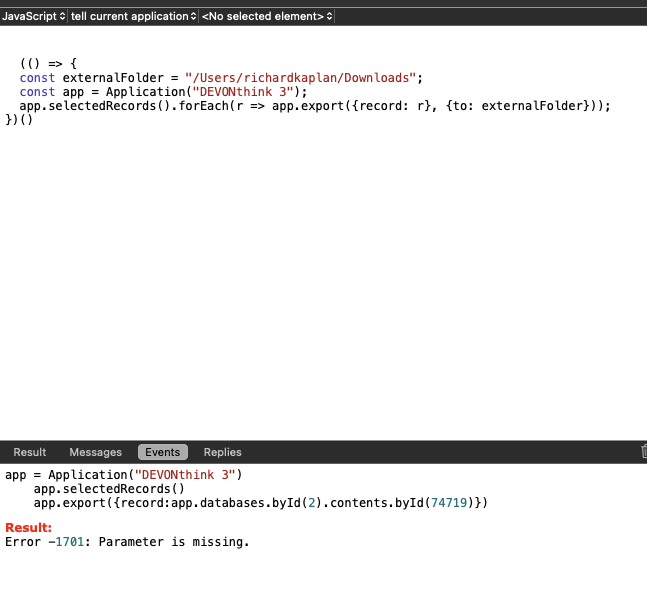Screen dimensions: 647x612
Task: Open the '<No selected element>' navigation dropdown
Action: click(x=267, y=16)
